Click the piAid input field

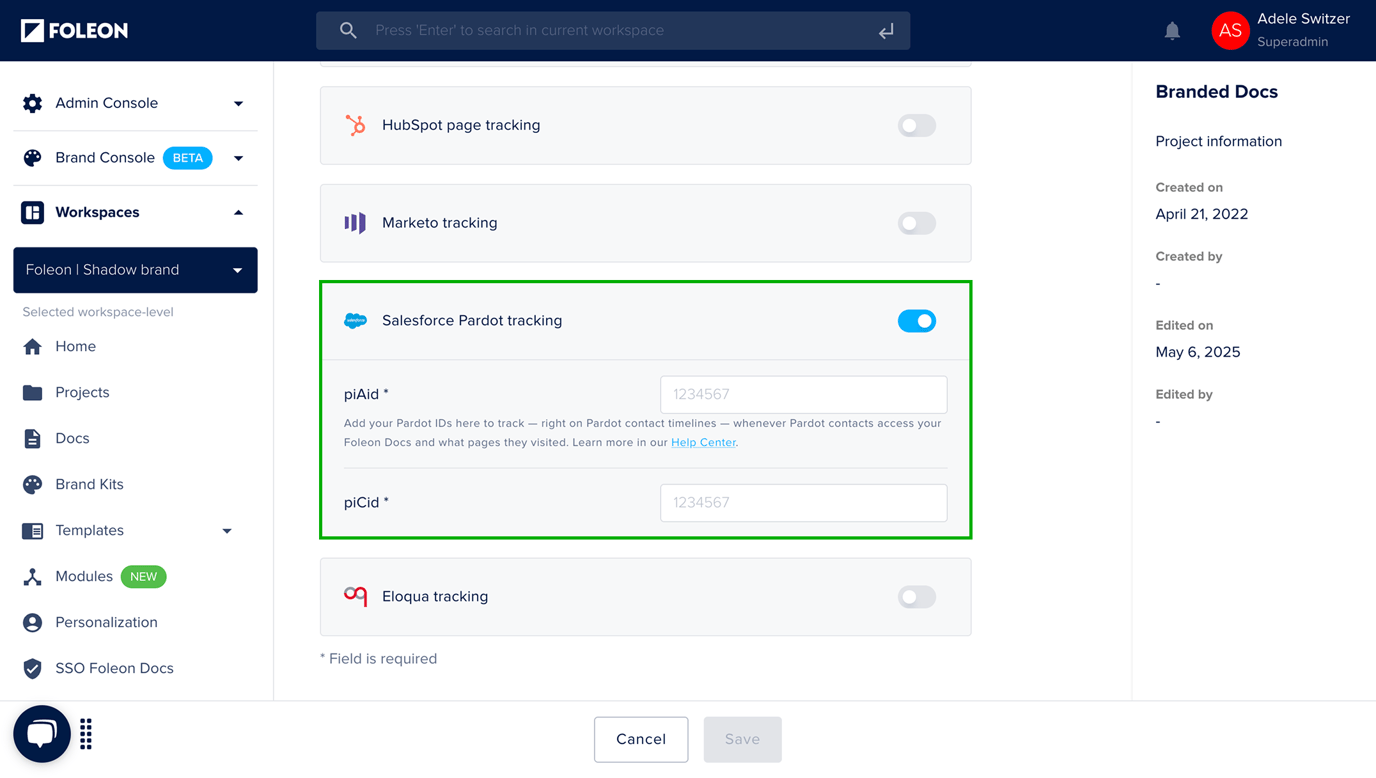click(803, 394)
